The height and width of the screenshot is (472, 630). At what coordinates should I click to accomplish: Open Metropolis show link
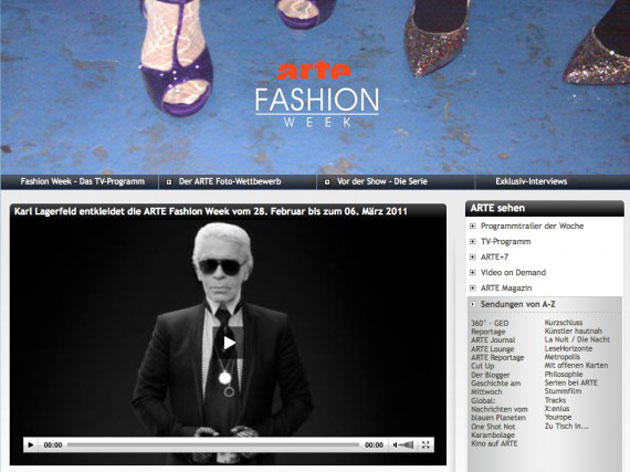coord(562,357)
